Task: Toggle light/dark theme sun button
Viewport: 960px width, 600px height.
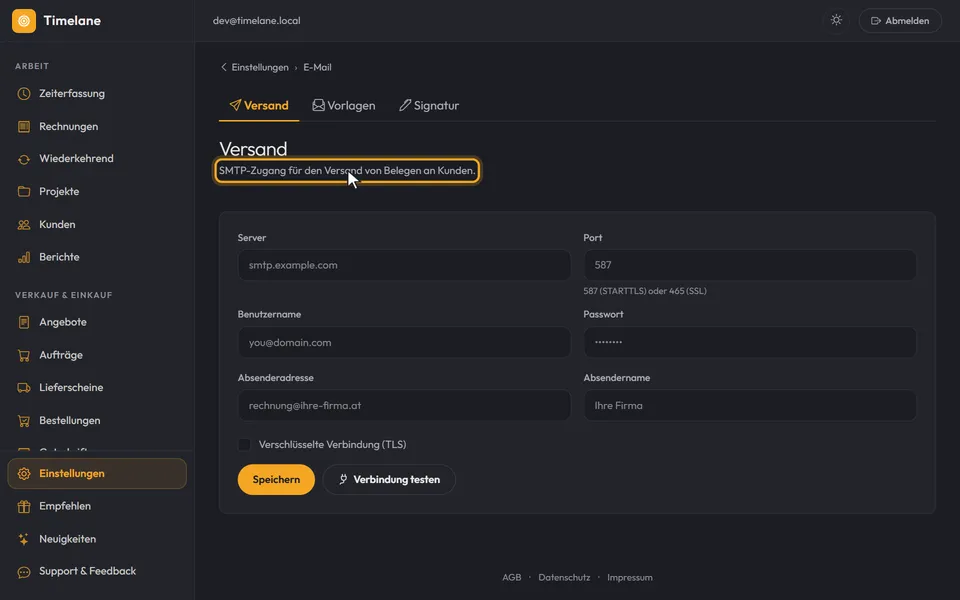Action: tap(836, 20)
